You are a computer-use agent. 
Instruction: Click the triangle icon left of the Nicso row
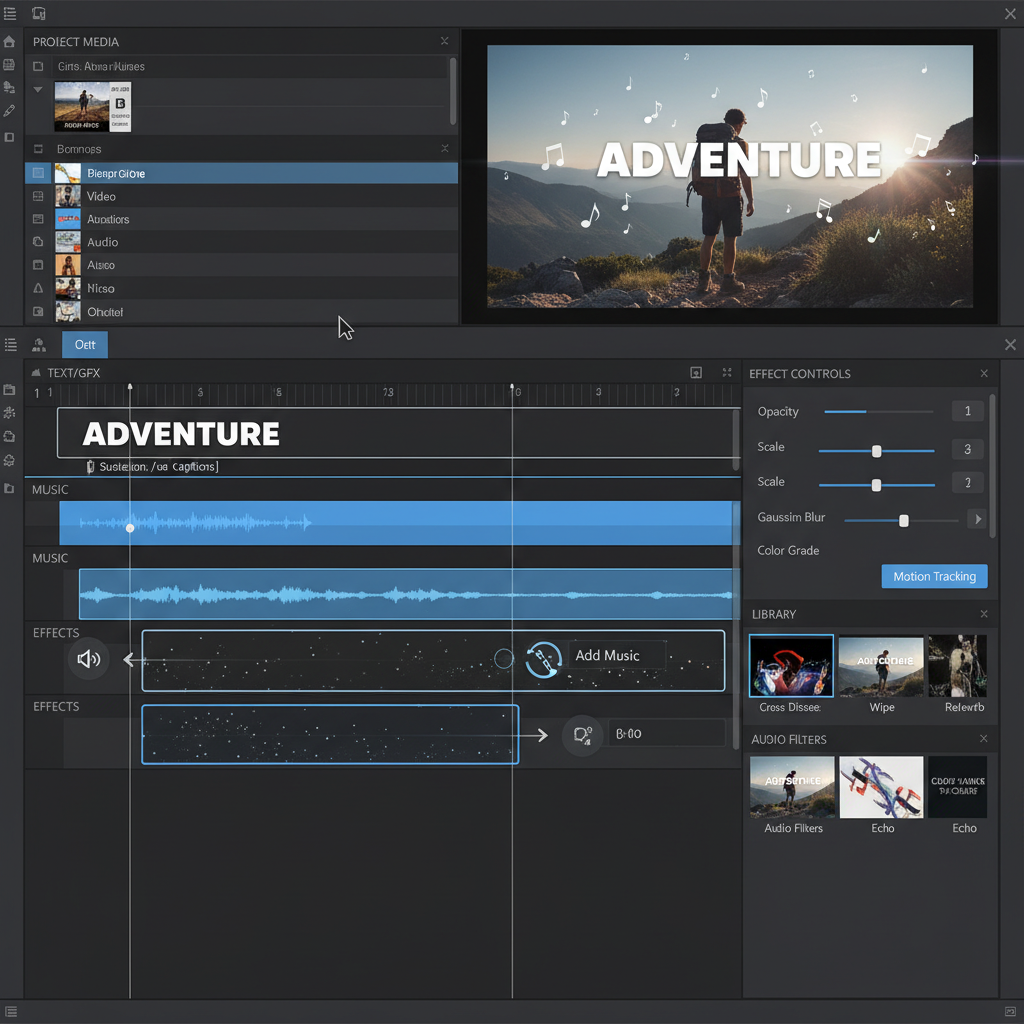(38, 288)
